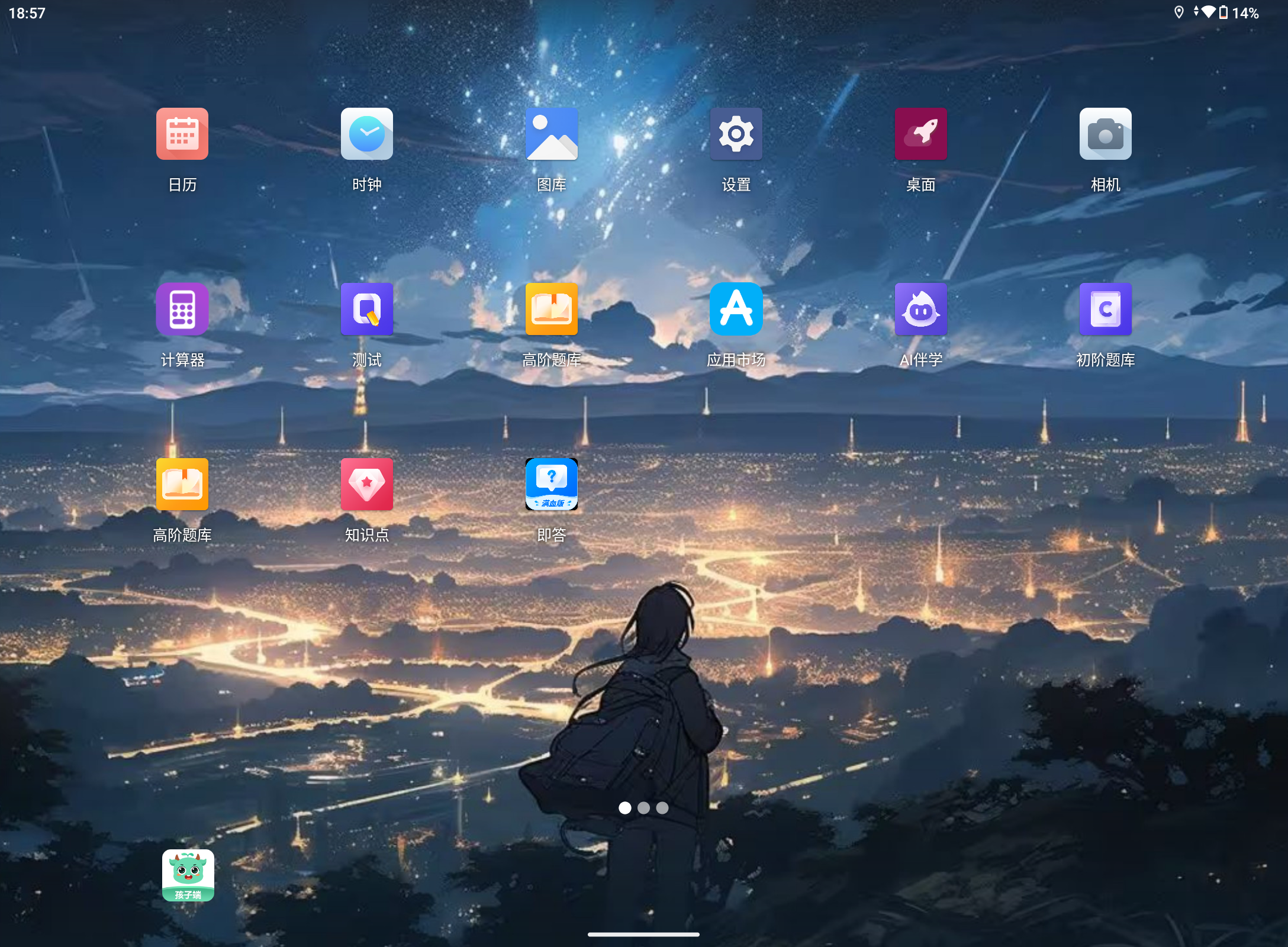Open the 时钟 clock app
The width and height of the screenshot is (1288, 947).
coord(367,134)
